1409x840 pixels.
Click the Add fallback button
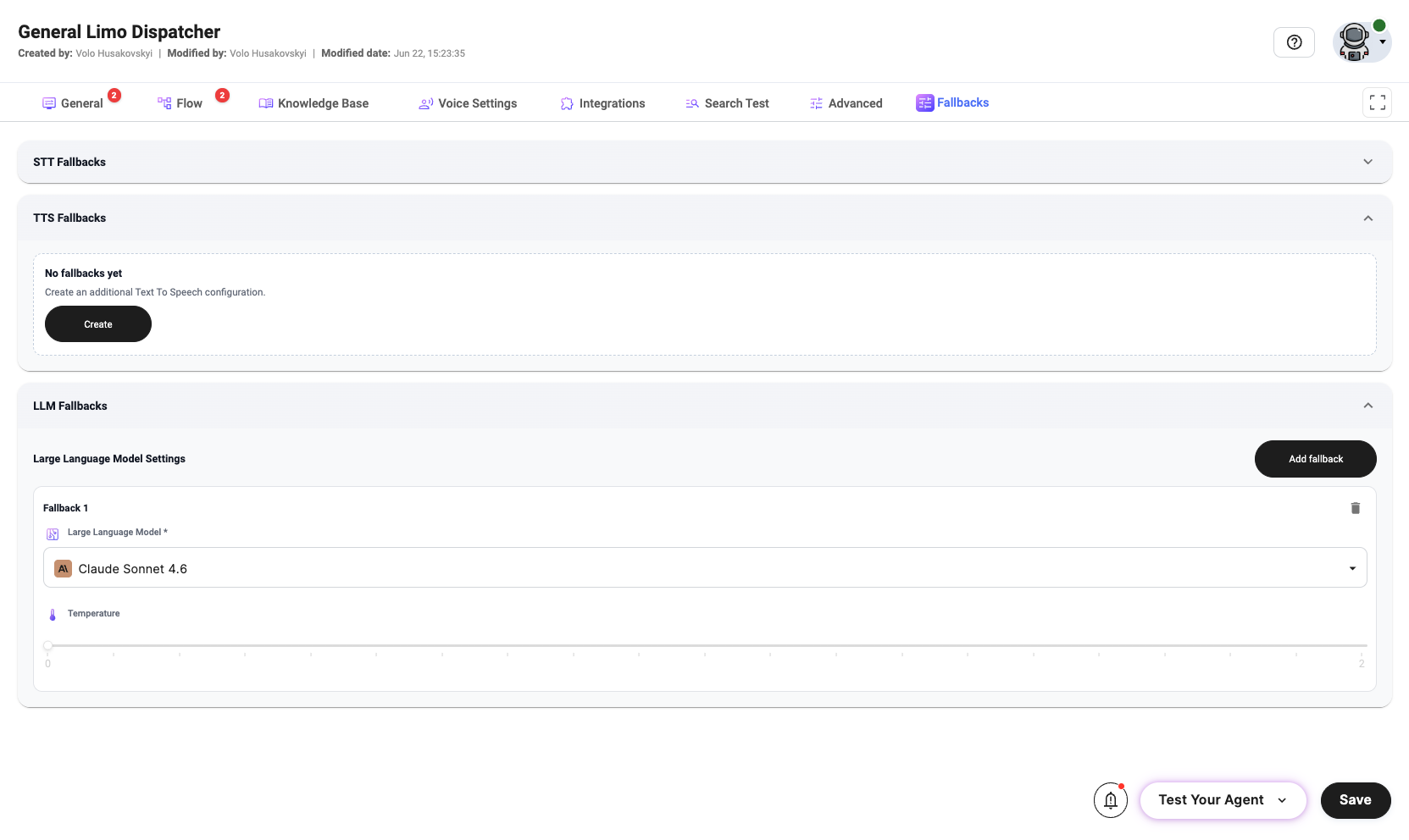[x=1315, y=459]
